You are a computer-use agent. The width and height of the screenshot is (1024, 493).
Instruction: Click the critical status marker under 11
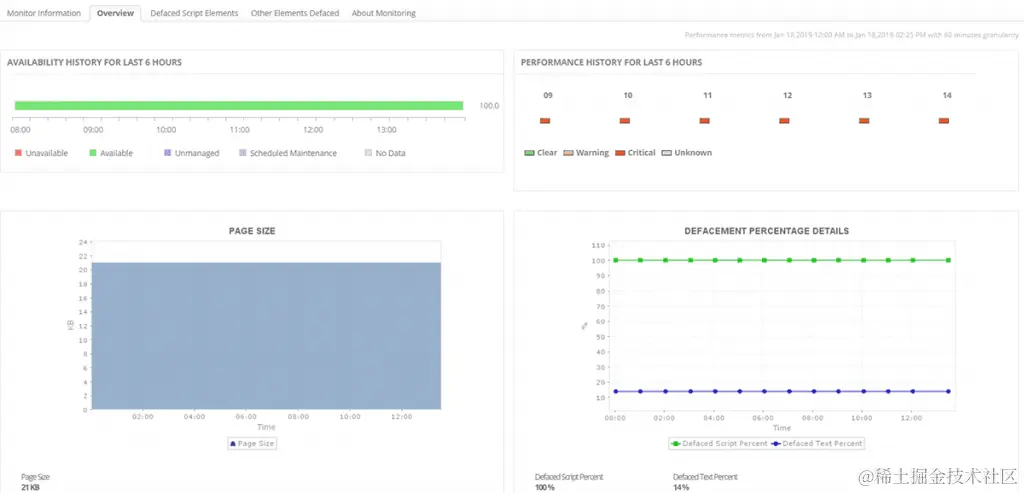[x=704, y=121]
